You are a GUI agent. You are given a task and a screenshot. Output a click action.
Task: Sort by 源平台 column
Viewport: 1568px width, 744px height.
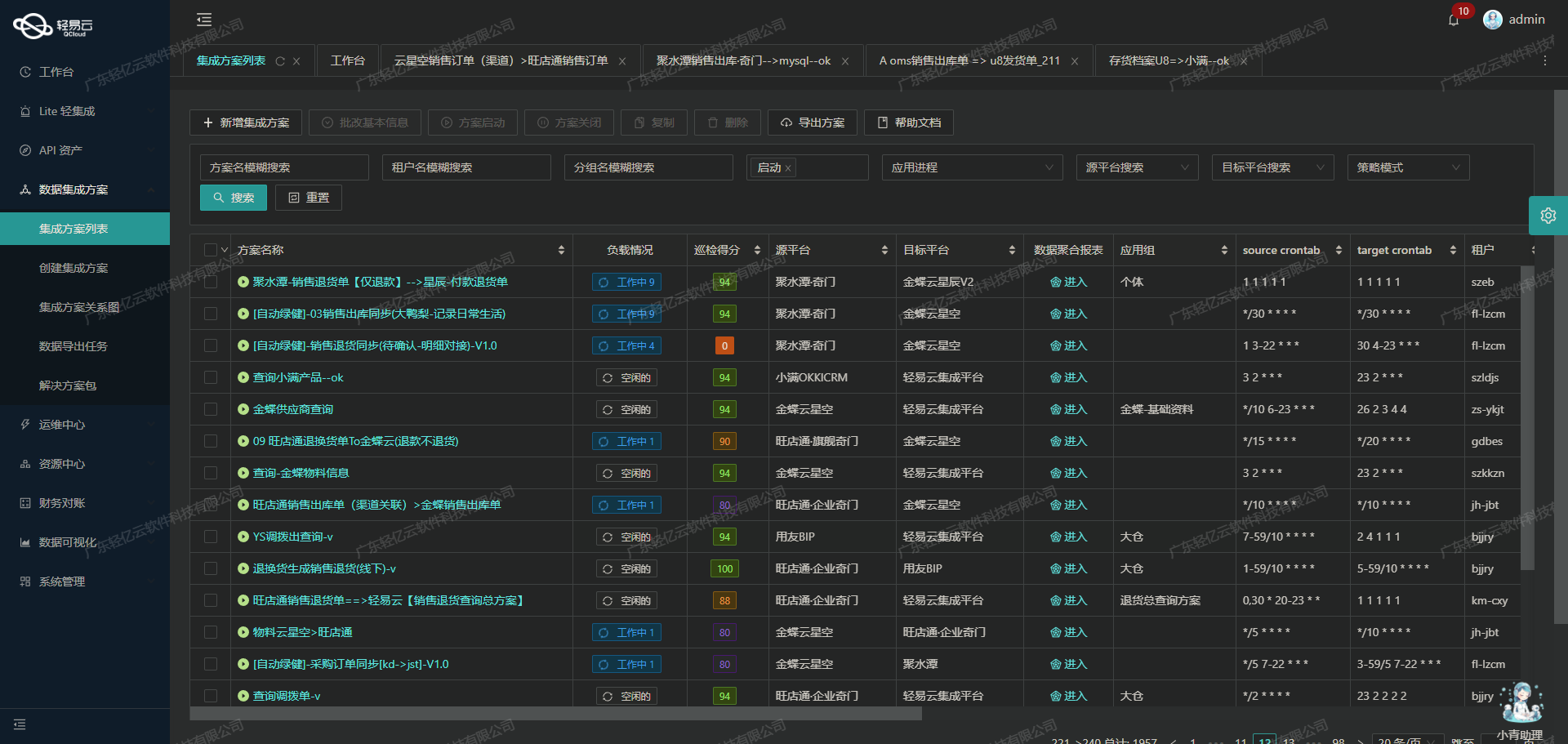coord(884,250)
